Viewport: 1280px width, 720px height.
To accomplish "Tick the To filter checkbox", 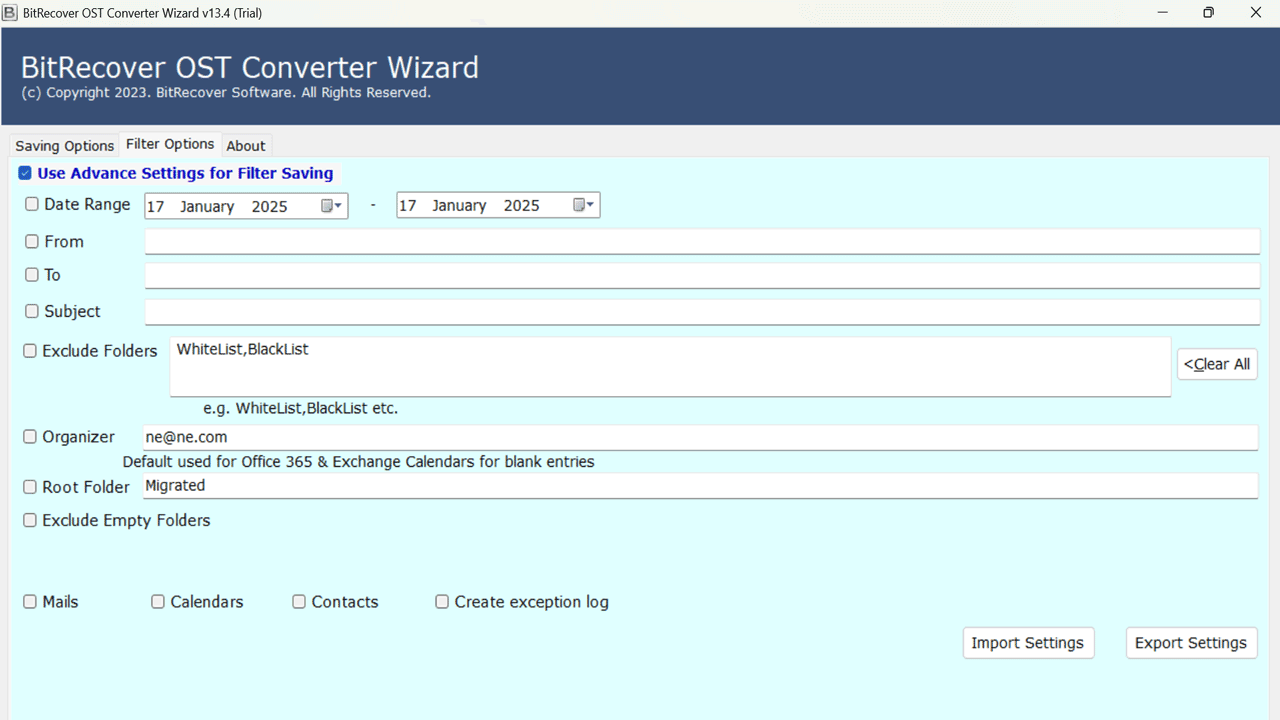I will pyautogui.click(x=32, y=274).
